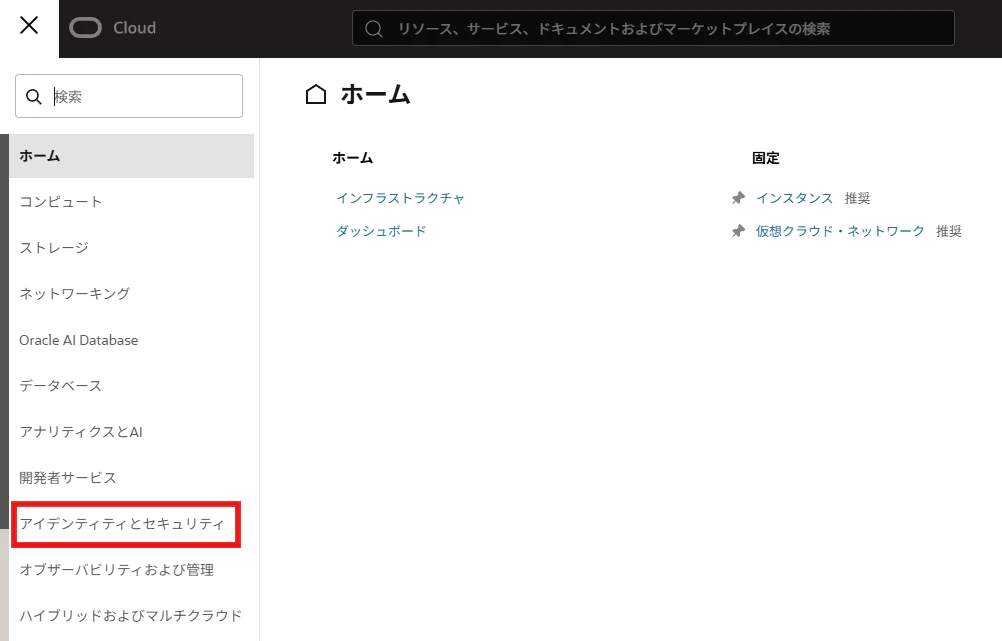Open the Oracle AI Database menu category
The width and height of the screenshot is (1002, 641).
(x=79, y=340)
